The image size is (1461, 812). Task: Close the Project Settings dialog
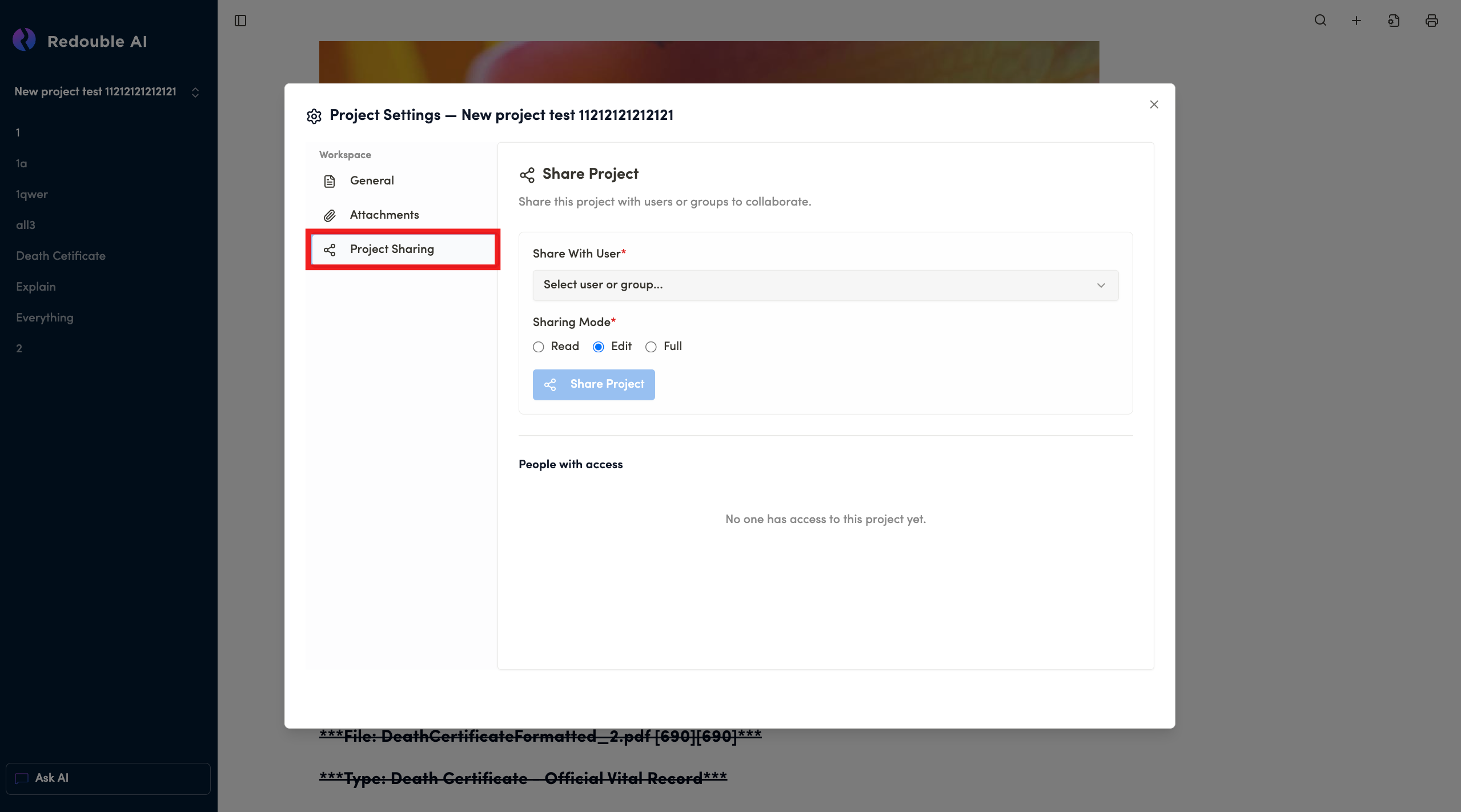pyautogui.click(x=1154, y=104)
